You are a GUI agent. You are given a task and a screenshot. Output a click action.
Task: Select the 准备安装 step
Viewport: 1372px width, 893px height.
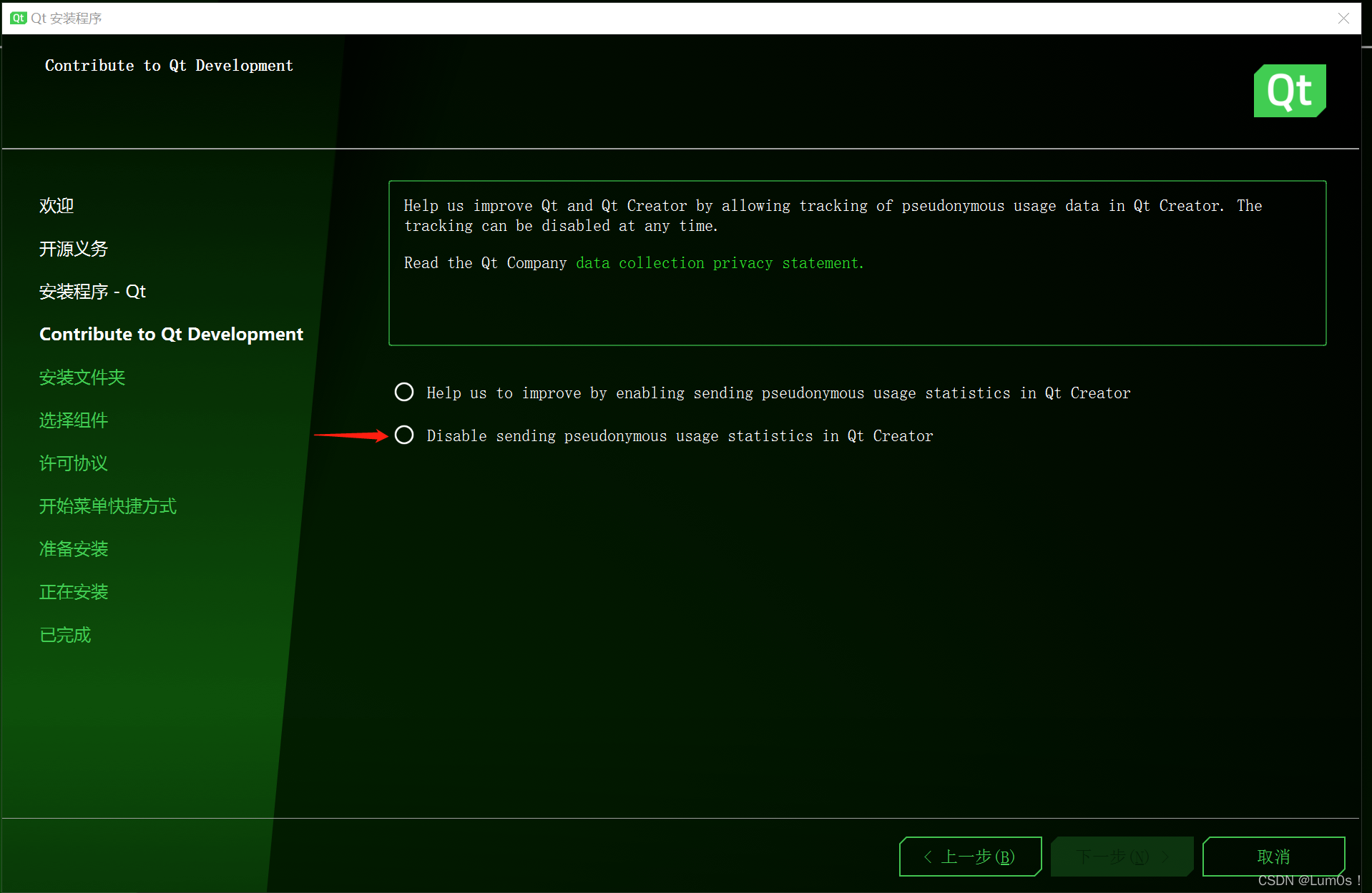[74, 549]
